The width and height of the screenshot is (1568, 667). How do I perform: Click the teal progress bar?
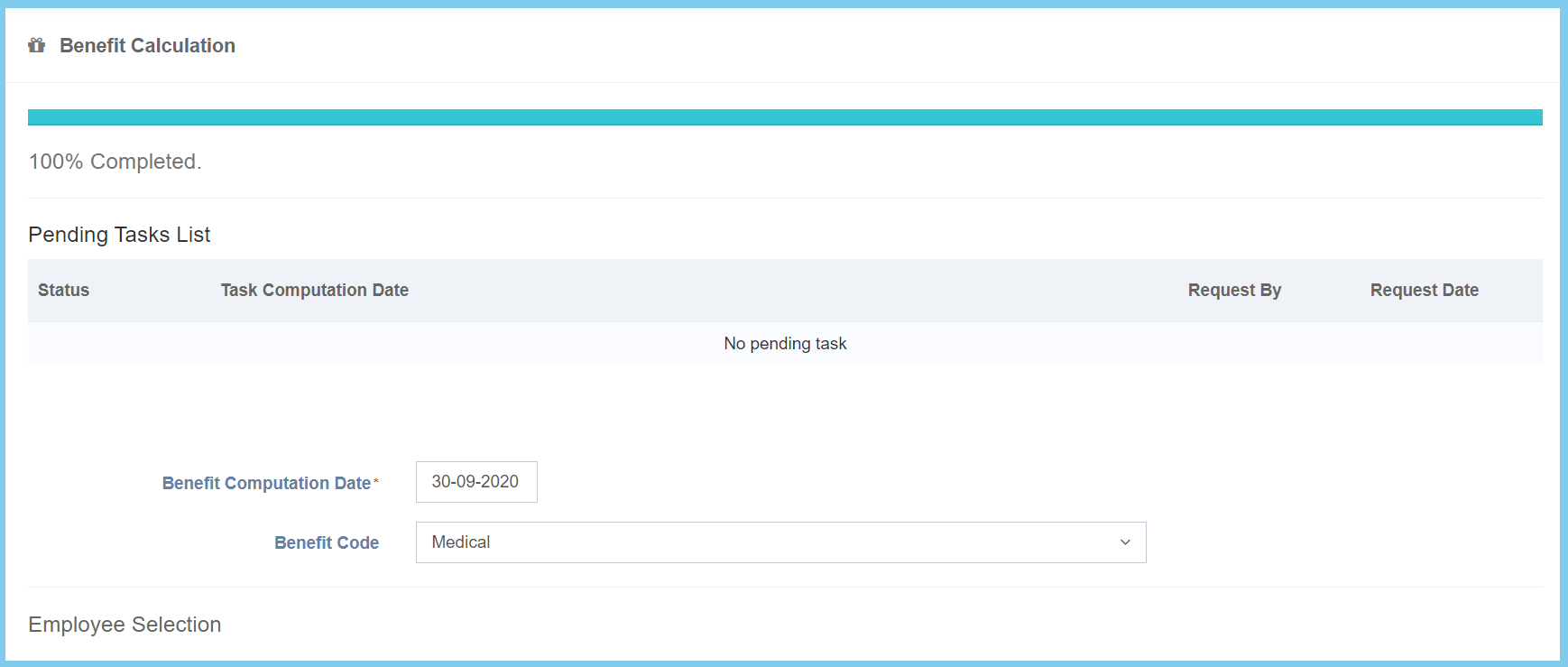tap(784, 117)
